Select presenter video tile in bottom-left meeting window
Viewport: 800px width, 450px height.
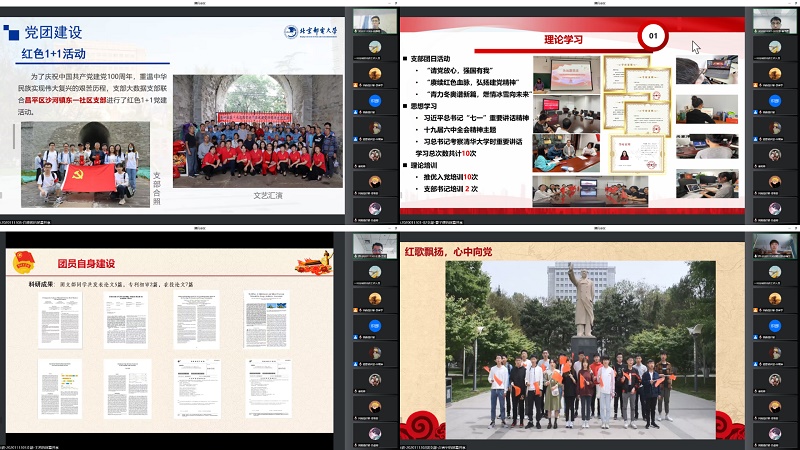(x=375, y=246)
